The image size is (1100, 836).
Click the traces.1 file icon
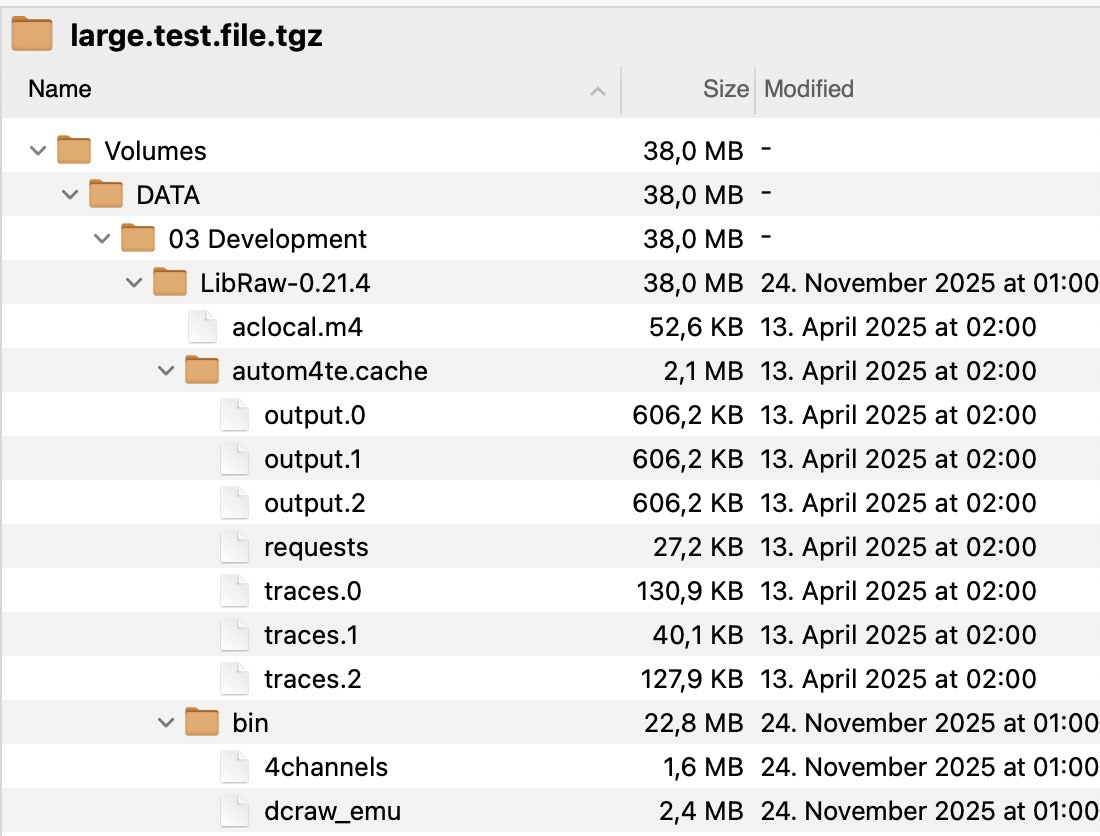tap(234, 635)
